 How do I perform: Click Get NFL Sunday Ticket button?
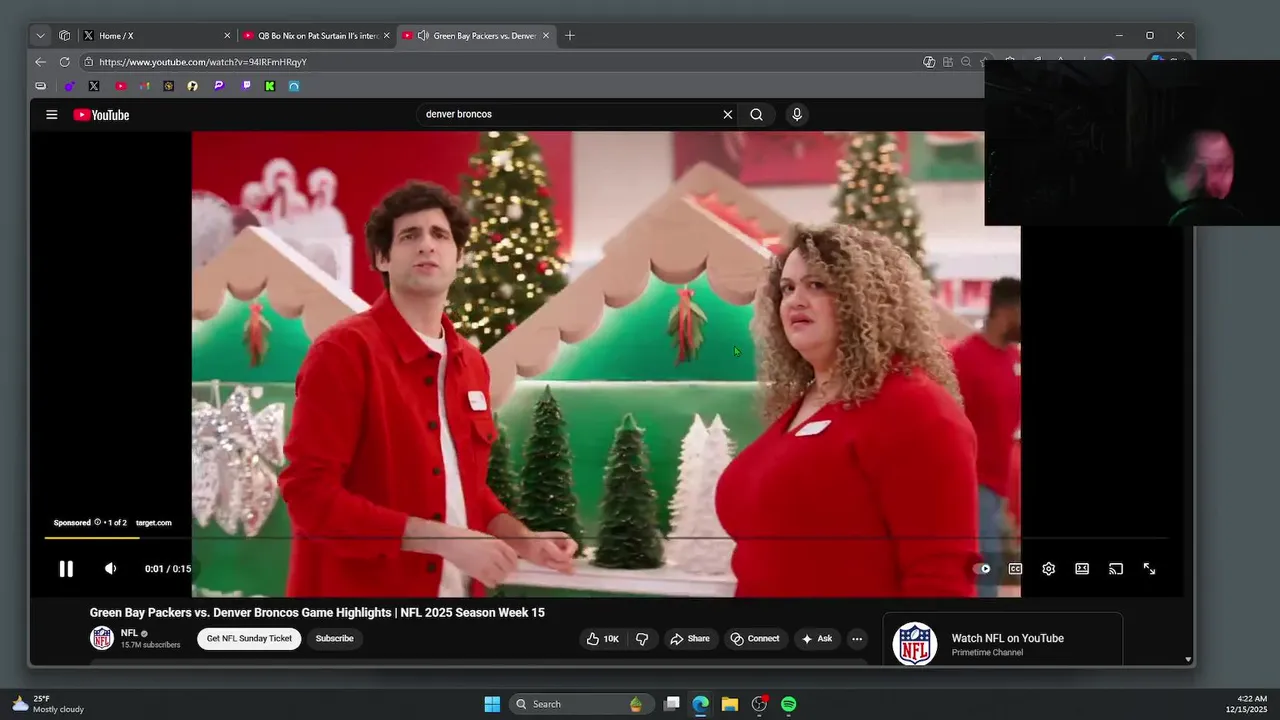[249, 639]
